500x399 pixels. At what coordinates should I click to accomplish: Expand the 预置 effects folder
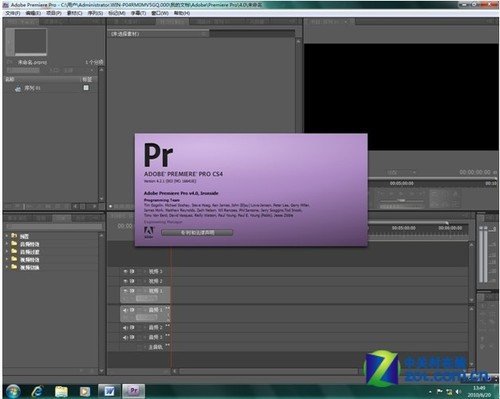click(x=7, y=236)
